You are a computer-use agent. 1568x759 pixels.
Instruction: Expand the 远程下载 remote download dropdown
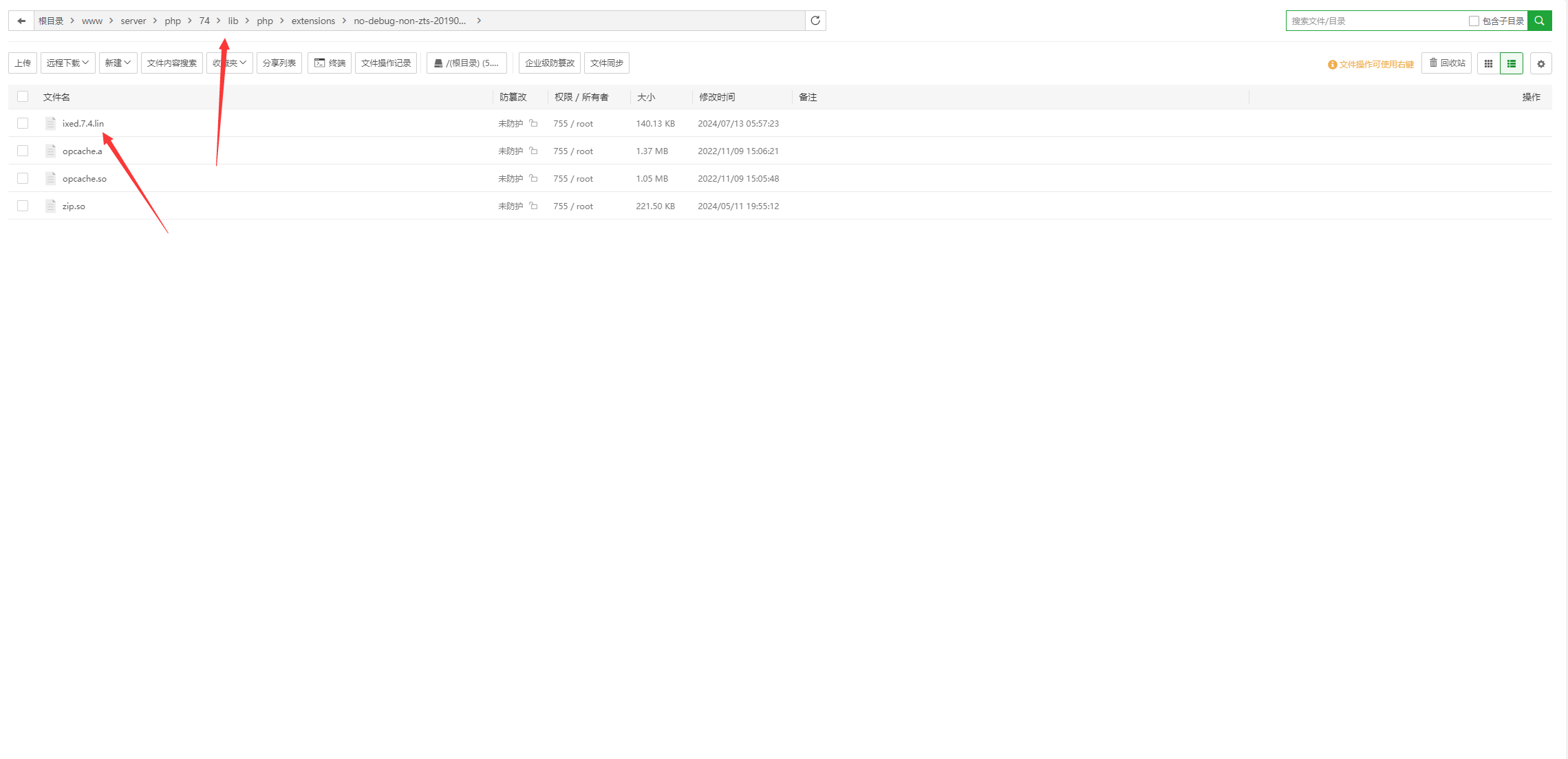point(67,63)
